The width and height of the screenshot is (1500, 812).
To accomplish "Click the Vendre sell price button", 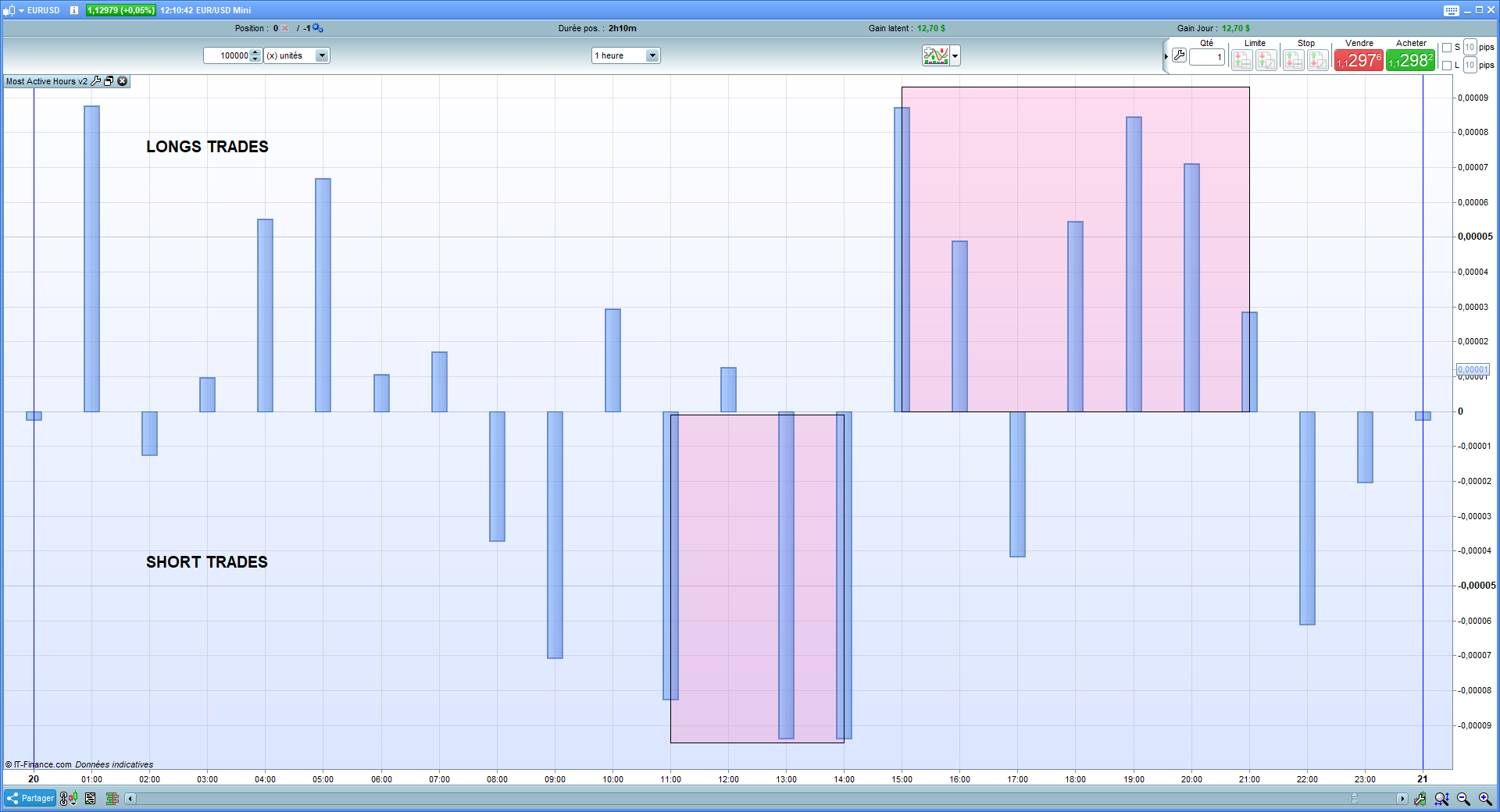I will [x=1359, y=60].
